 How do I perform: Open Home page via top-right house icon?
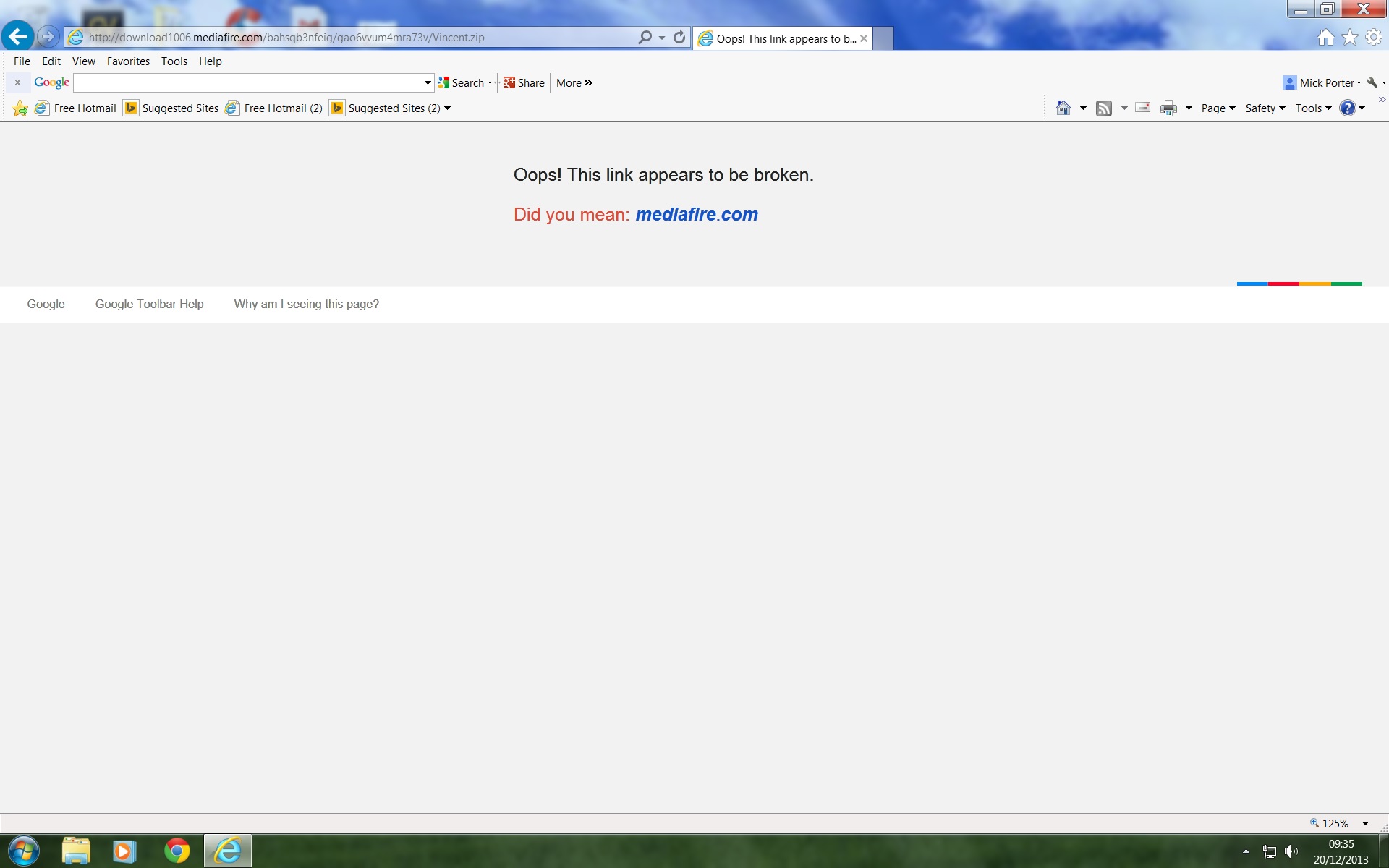coord(1325,38)
